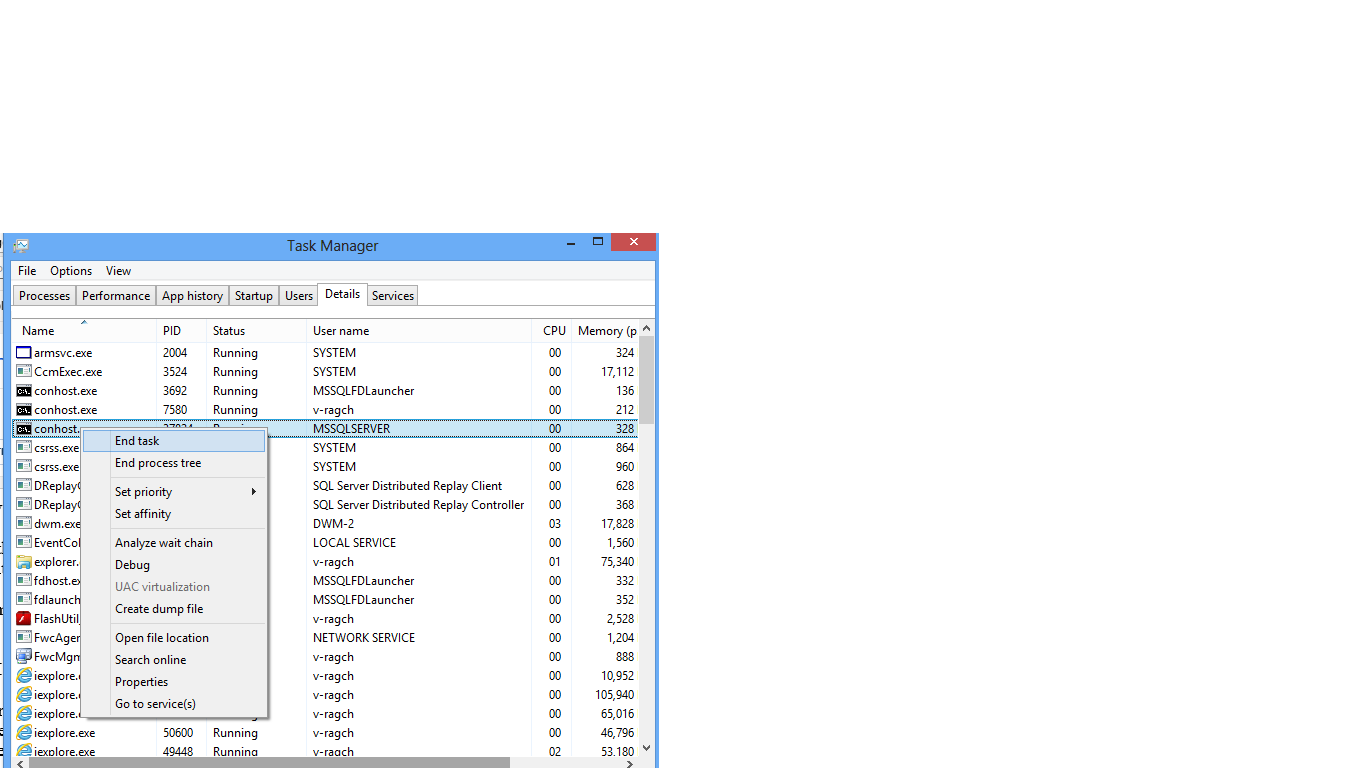
Task: Open the Set priority submenu
Action: click(x=174, y=492)
